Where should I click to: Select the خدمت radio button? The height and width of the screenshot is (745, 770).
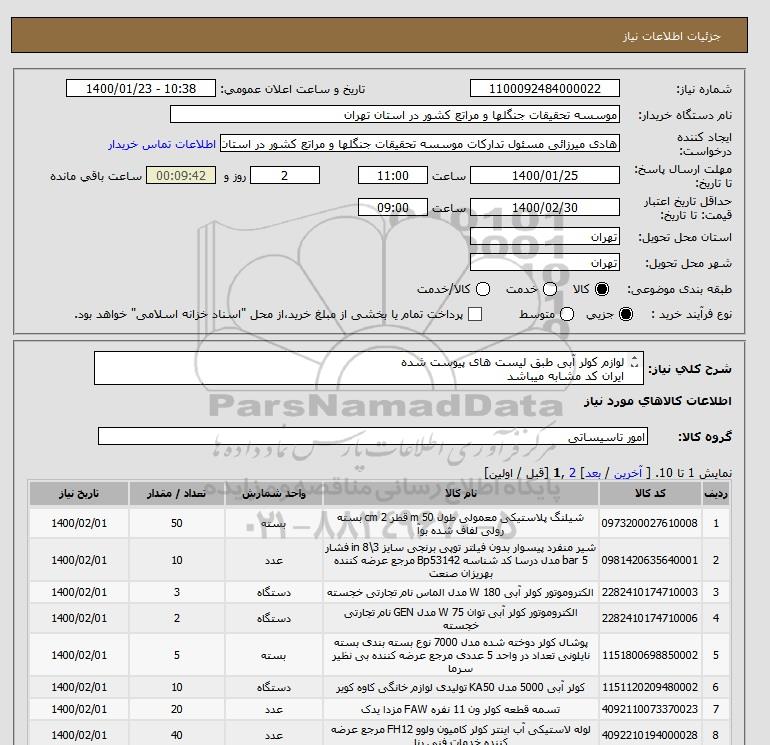(x=550, y=289)
